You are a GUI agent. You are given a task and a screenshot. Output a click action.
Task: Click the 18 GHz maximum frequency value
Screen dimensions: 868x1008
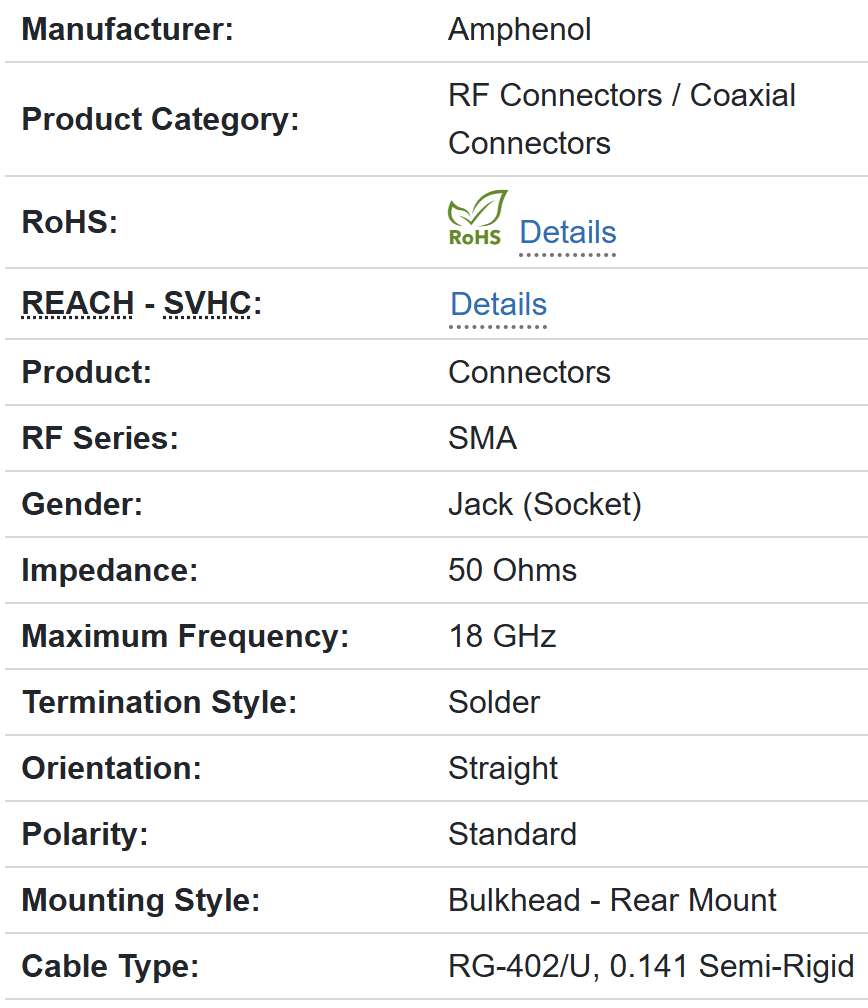502,636
